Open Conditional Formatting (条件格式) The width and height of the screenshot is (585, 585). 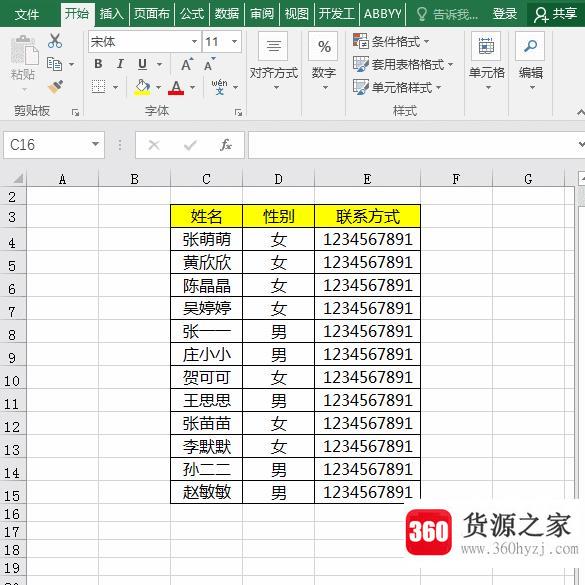click(391, 41)
